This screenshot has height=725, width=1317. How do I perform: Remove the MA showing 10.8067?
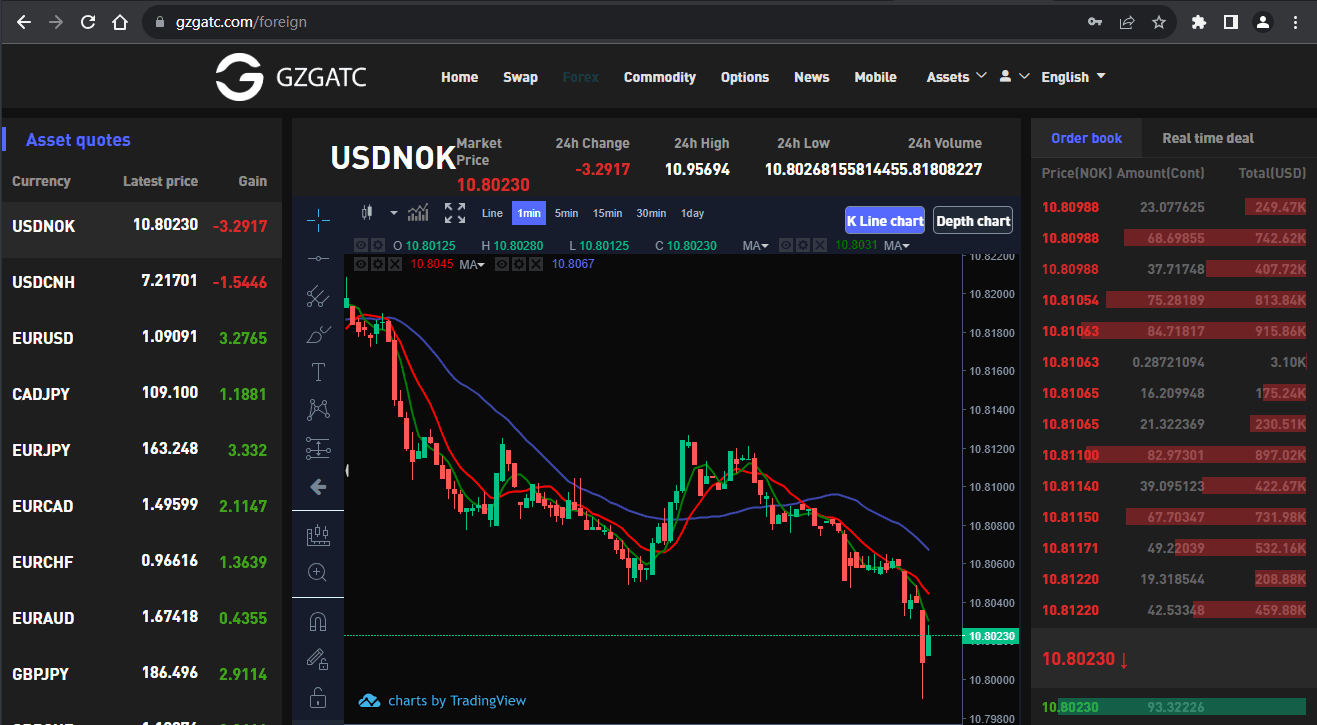click(536, 264)
